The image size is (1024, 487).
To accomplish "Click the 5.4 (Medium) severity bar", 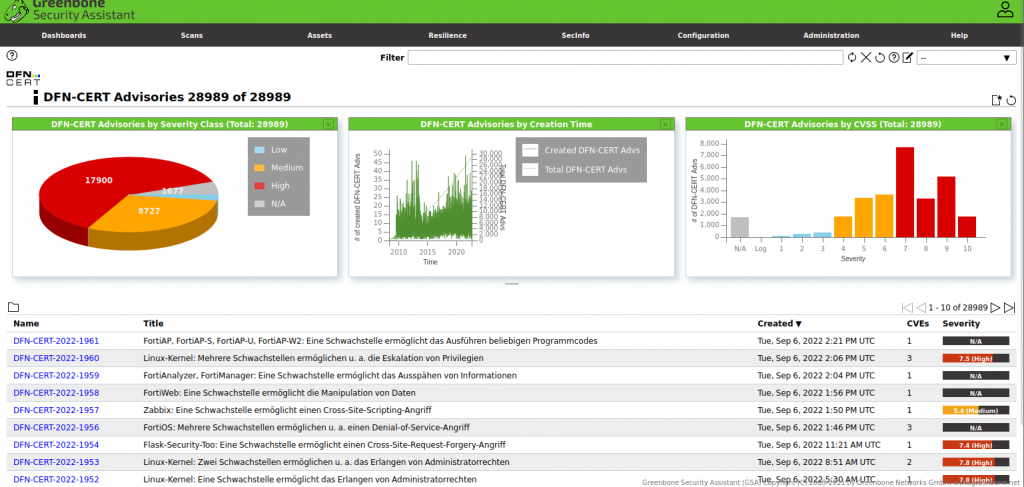I will click(x=976, y=410).
